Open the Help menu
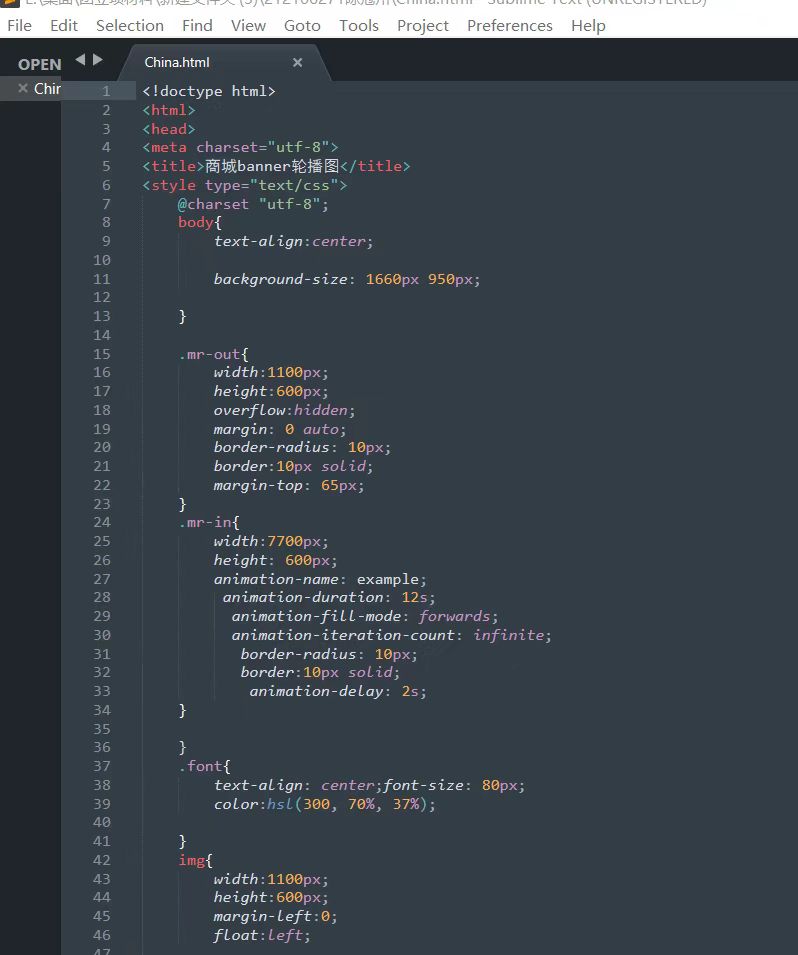 tap(588, 26)
